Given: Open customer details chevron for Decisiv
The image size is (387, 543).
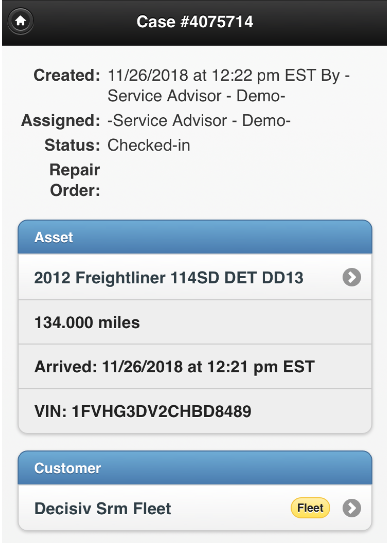Looking at the screenshot, I should click(352, 508).
